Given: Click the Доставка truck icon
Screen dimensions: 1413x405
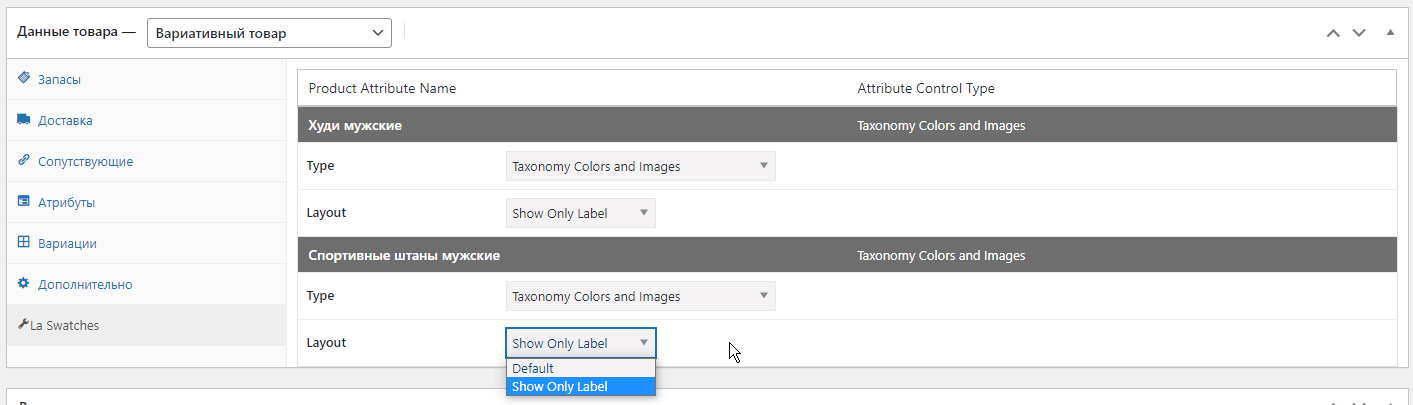Looking at the screenshot, I should coord(24,119).
